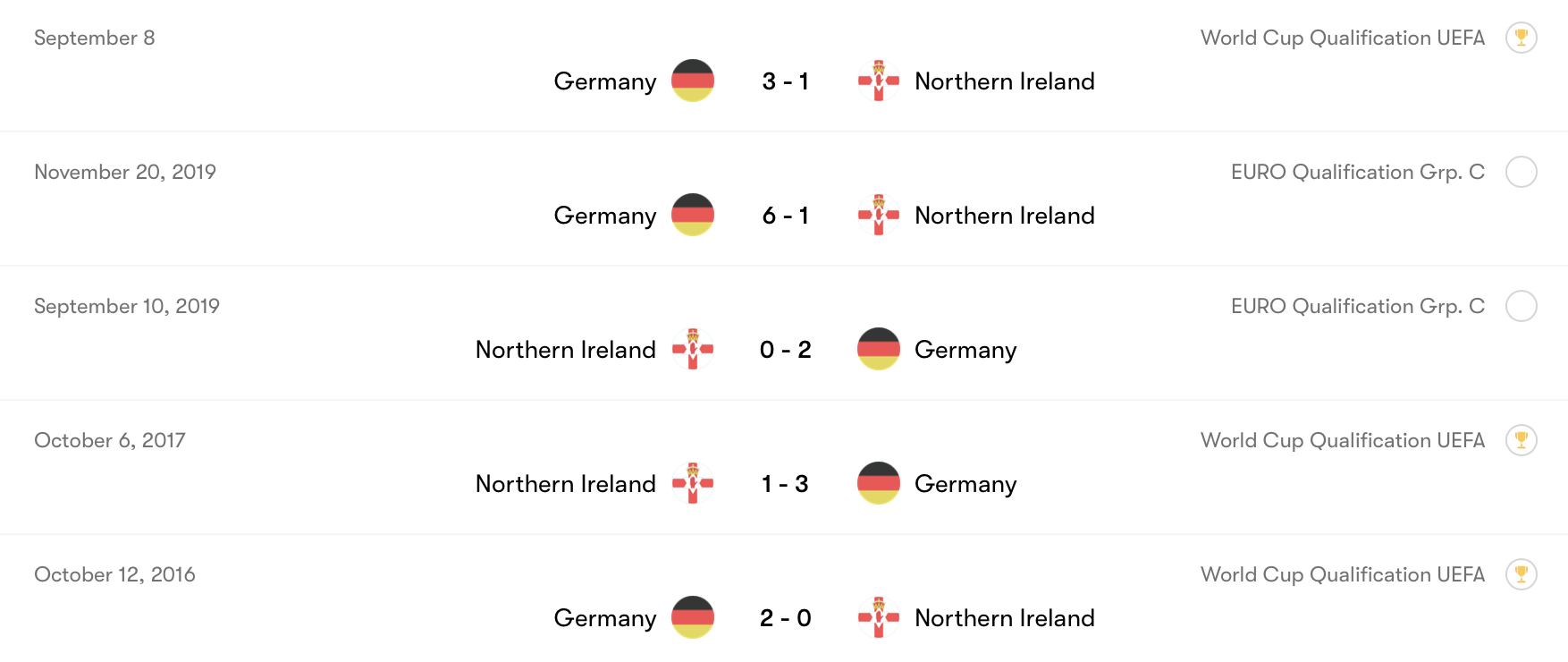Click the 0 - 2 score
This screenshot has height=662, width=1568.
pyautogui.click(x=785, y=350)
